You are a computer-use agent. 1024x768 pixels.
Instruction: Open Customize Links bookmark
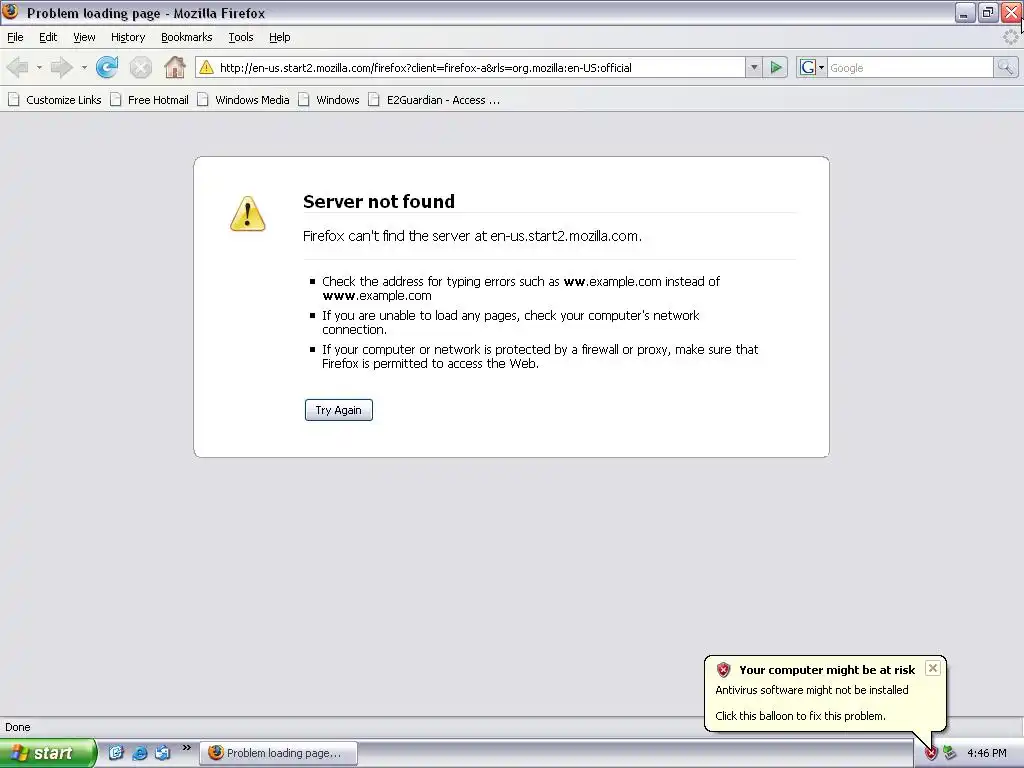point(55,100)
